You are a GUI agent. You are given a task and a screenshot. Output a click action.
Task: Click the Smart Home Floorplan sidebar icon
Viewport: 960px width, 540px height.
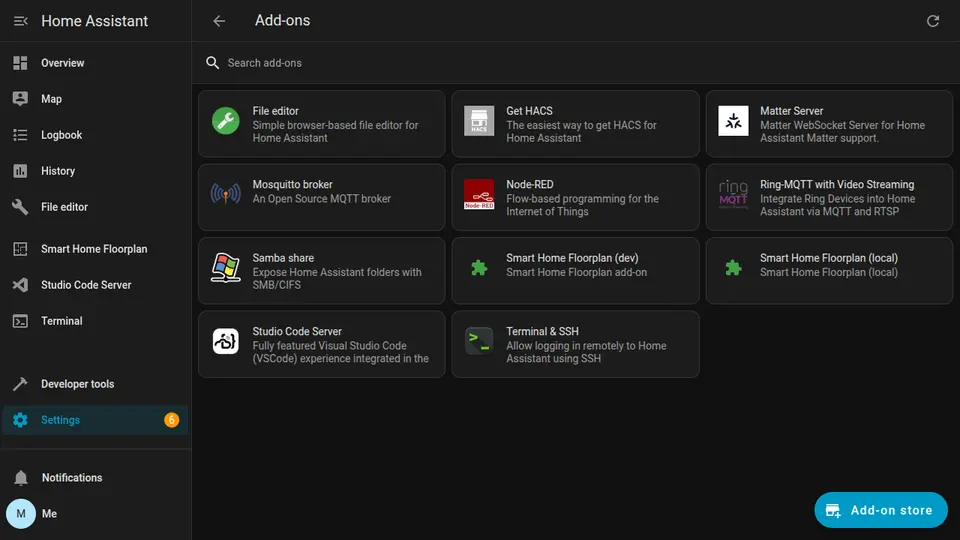pos(20,249)
